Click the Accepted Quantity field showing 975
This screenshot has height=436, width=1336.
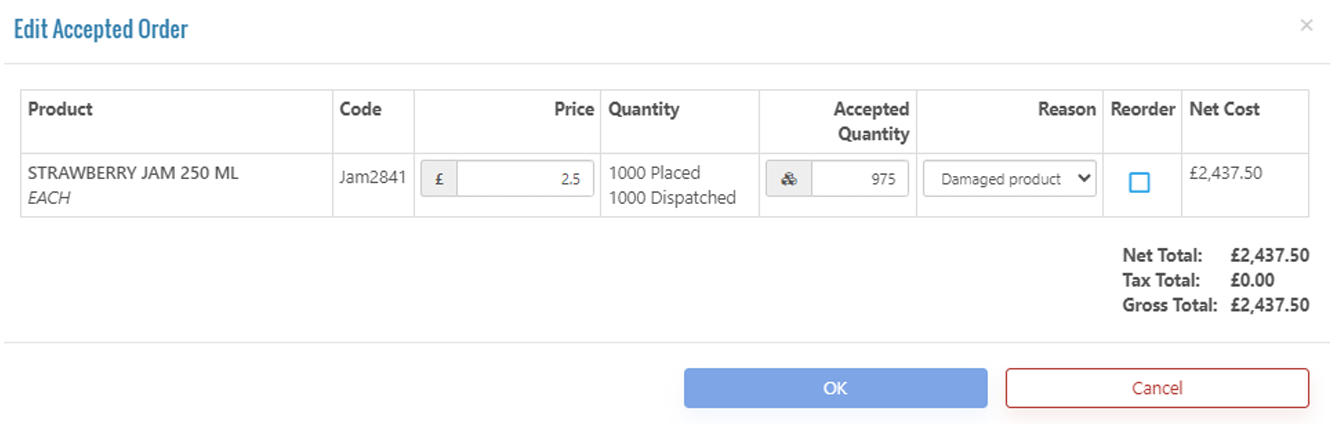coord(860,180)
